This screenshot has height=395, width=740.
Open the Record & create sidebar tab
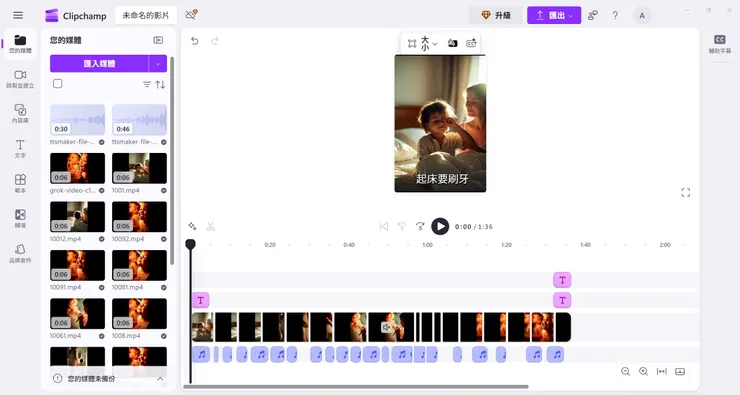pos(20,79)
